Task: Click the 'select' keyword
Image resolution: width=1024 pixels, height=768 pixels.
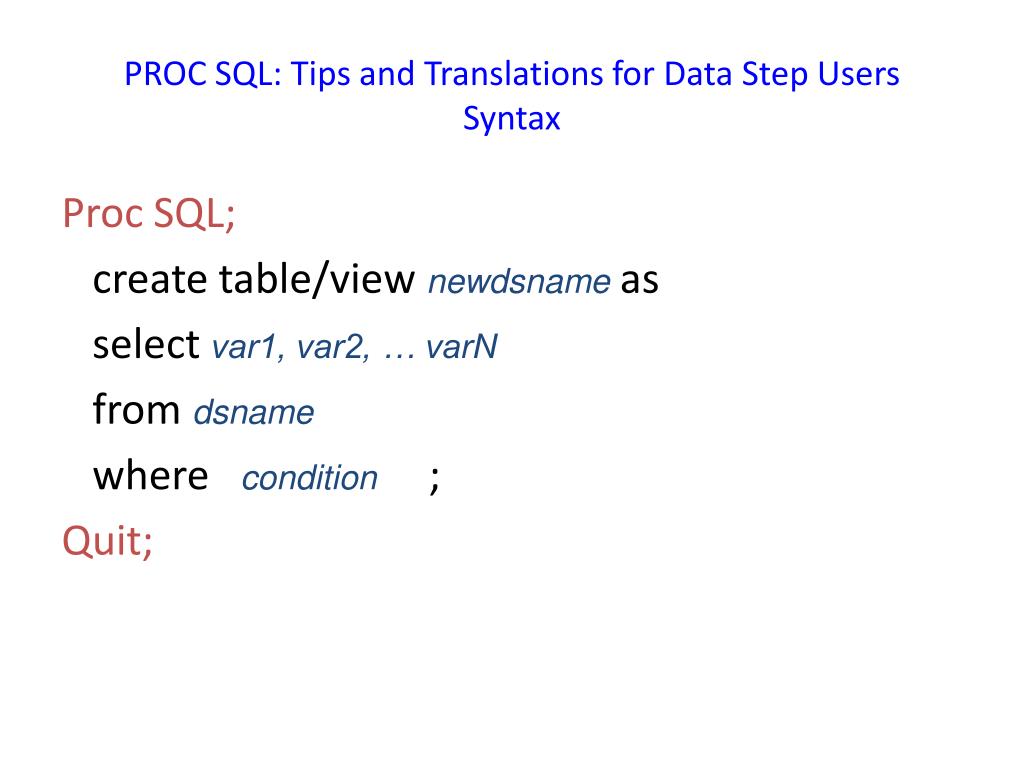Action: click(x=146, y=344)
